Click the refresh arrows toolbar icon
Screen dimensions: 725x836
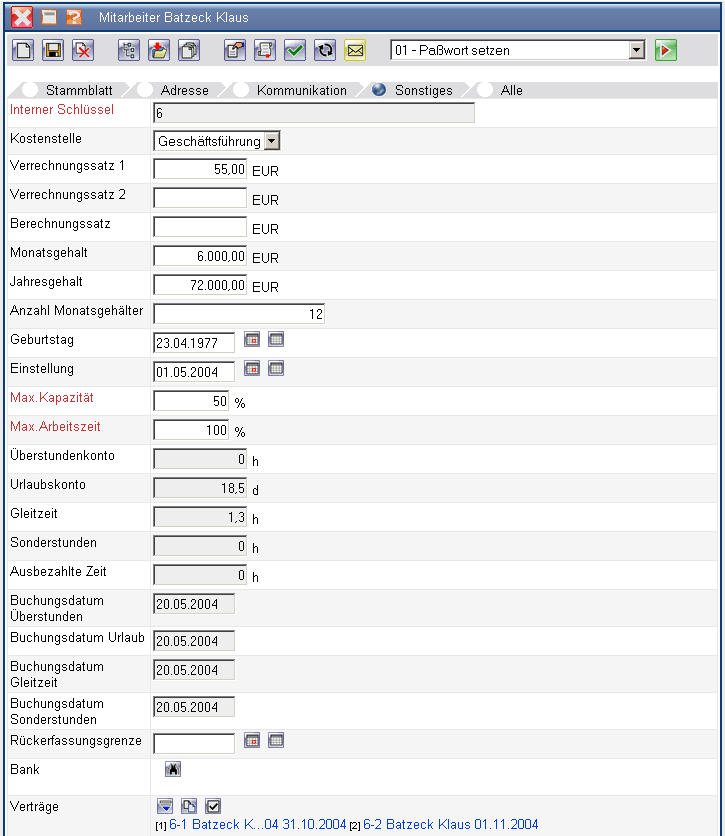pyautogui.click(x=324, y=50)
